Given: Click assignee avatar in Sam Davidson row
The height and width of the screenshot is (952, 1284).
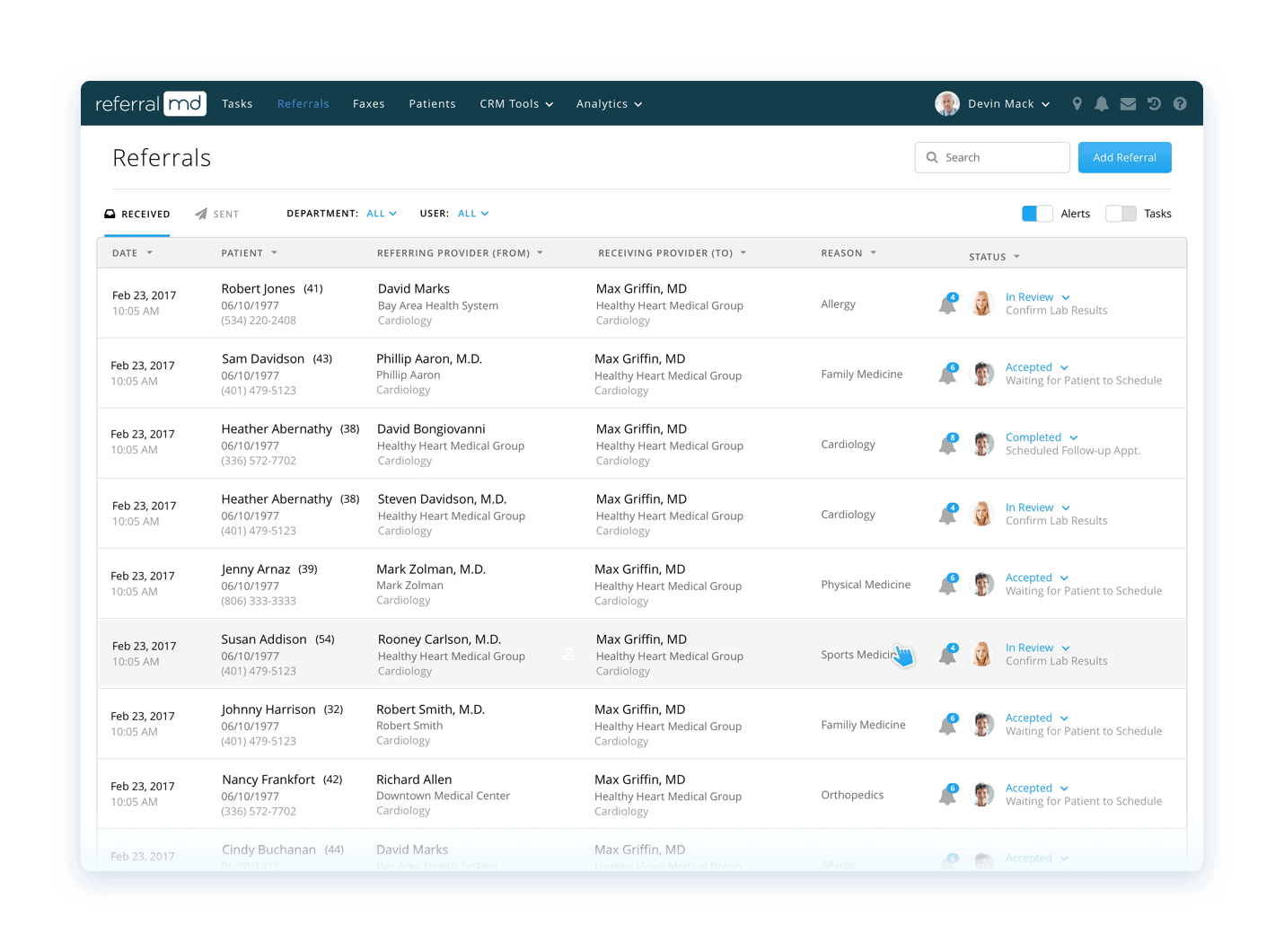Looking at the screenshot, I should (x=983, y=374).
